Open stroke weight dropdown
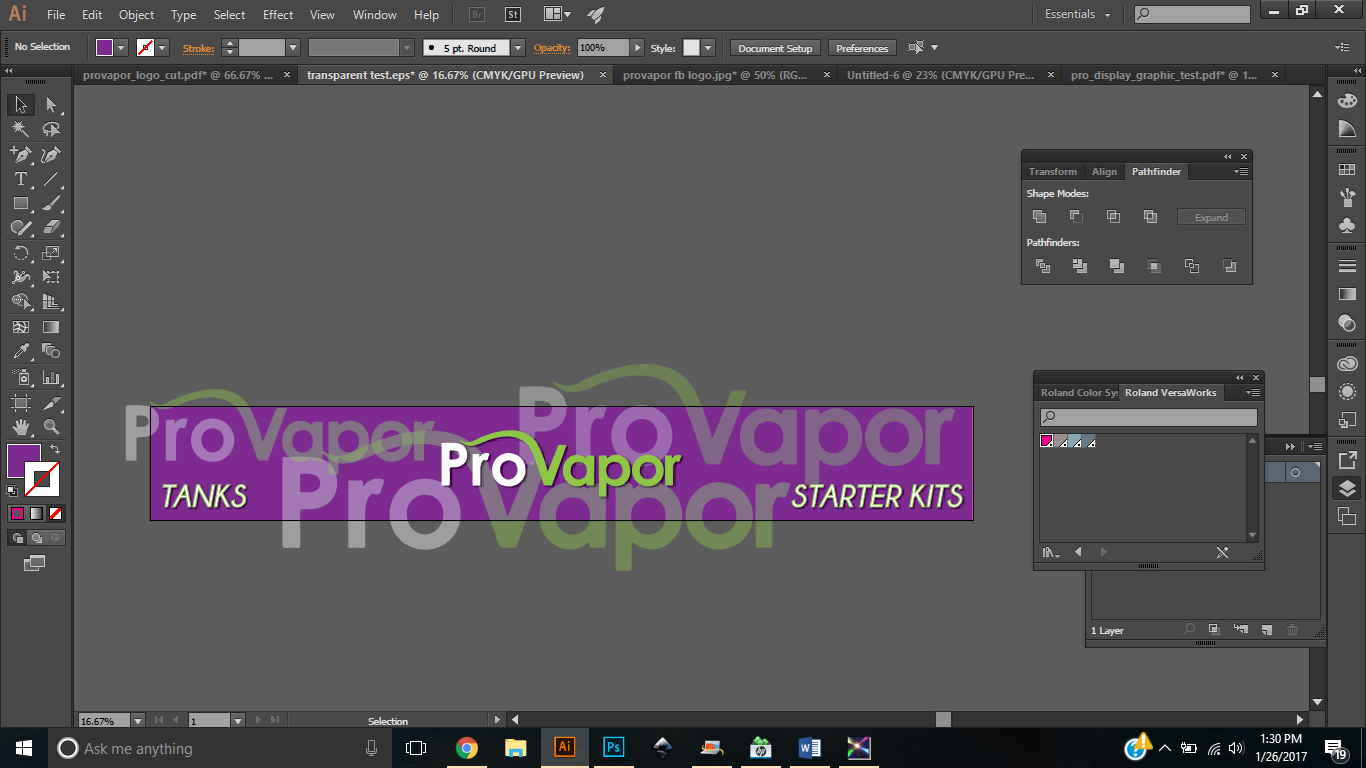Viewport: 1366px width, 768px height. coord(293,47)
